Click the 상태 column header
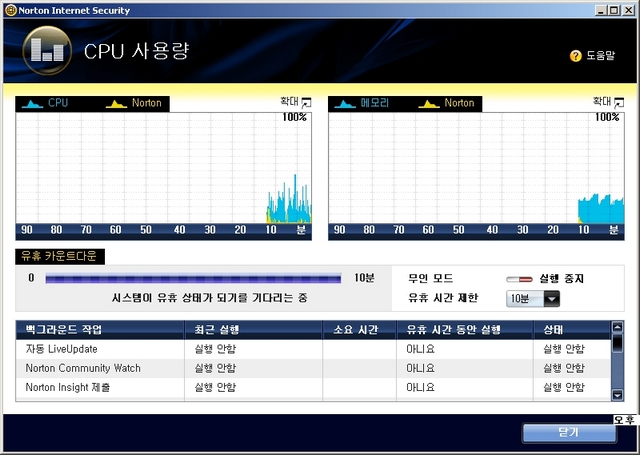Viewport: 640px width, 455px height. point(572,330)
